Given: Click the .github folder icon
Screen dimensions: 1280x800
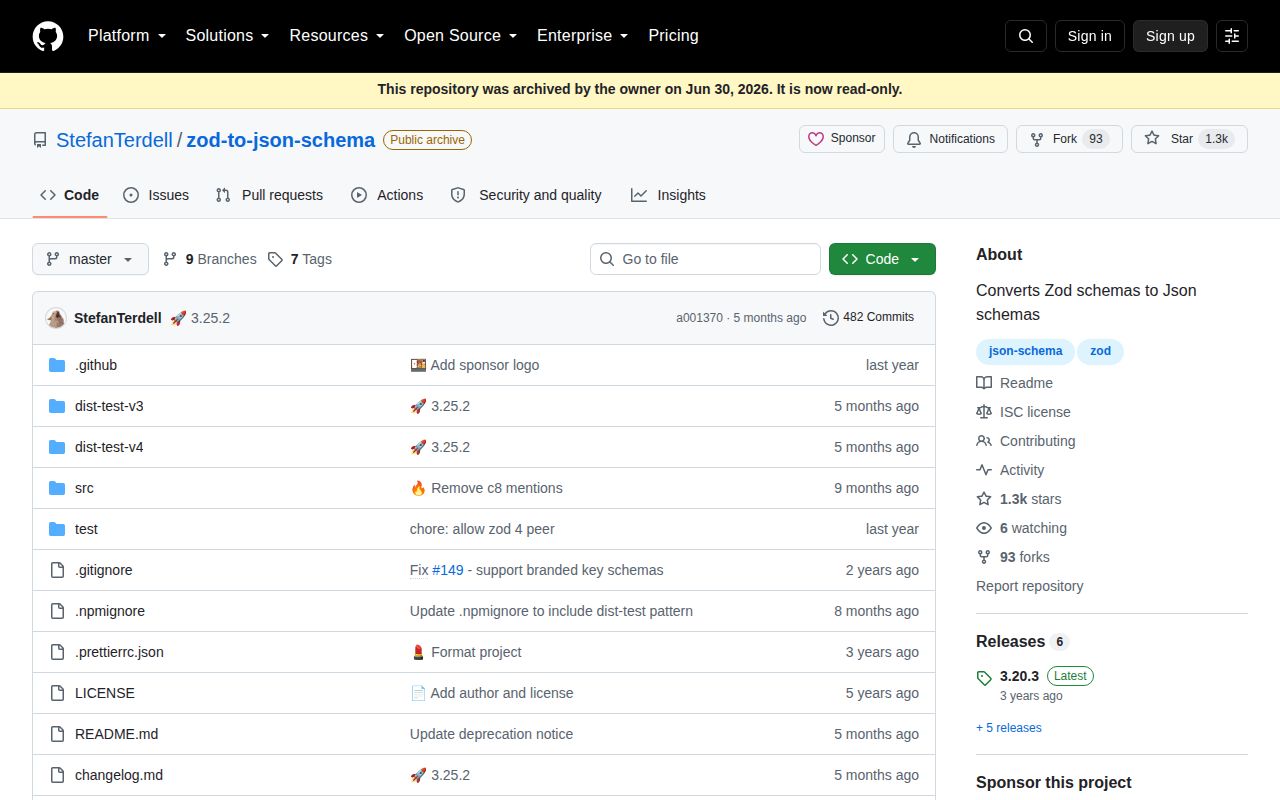Looking at the screenshot, I should coord(57,365).
